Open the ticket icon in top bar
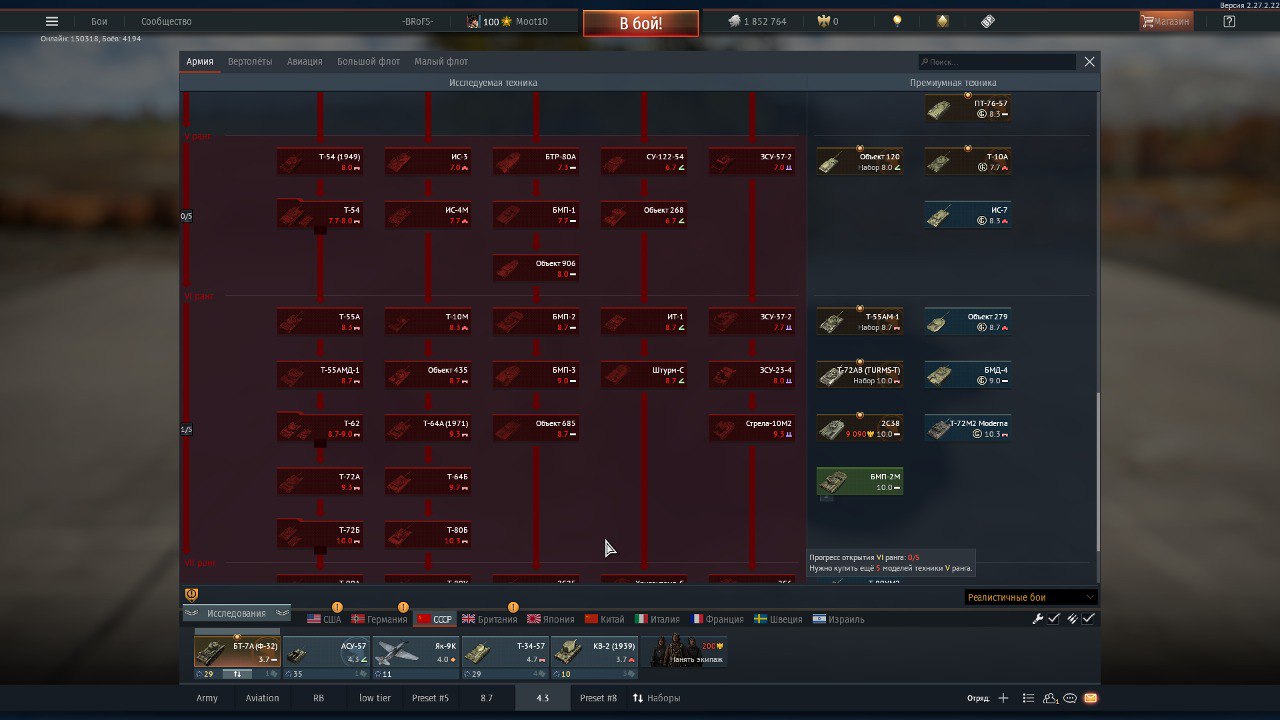 988,21
